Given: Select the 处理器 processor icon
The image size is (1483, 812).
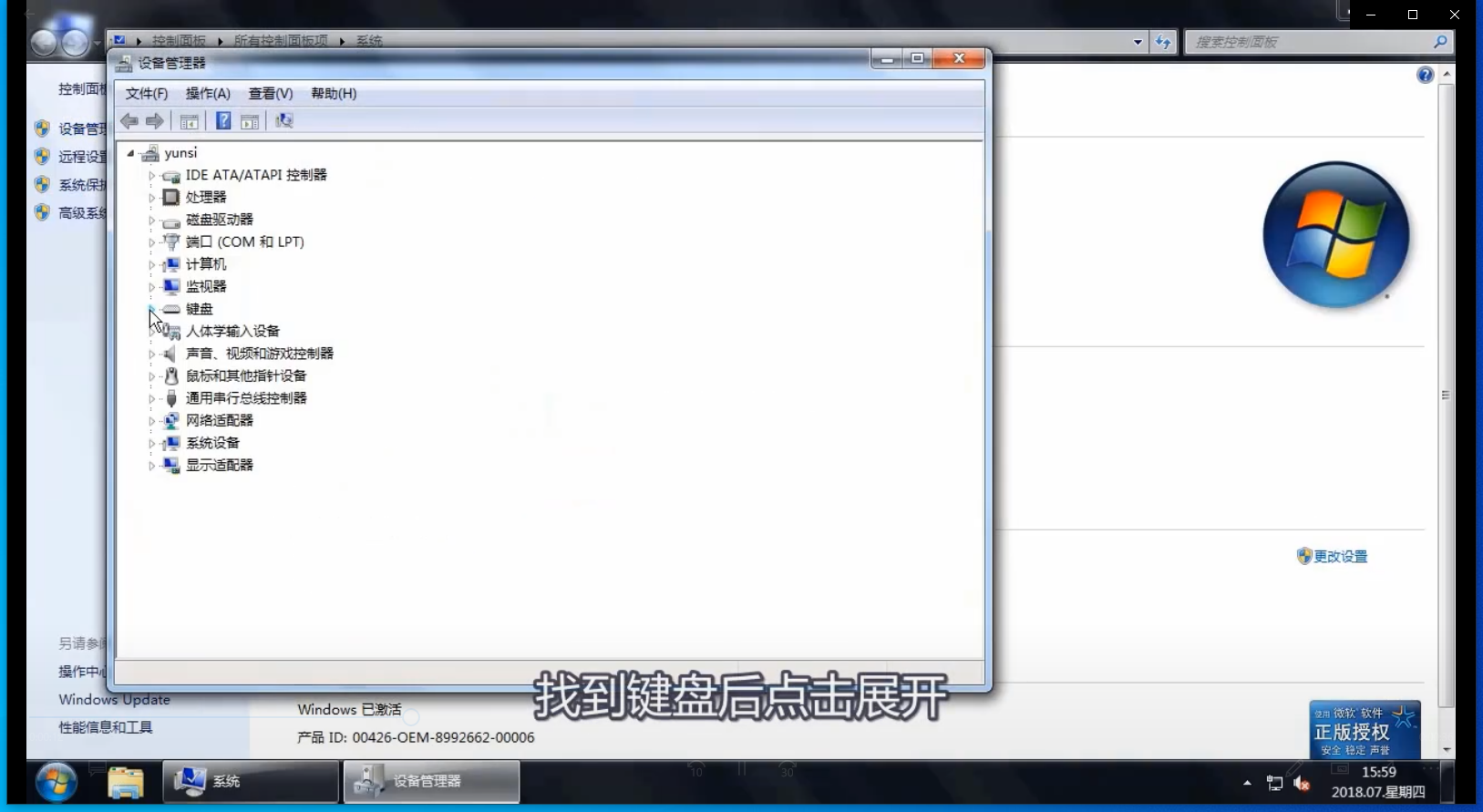Looking at the screenshot, I should click(x=170, y=197).
